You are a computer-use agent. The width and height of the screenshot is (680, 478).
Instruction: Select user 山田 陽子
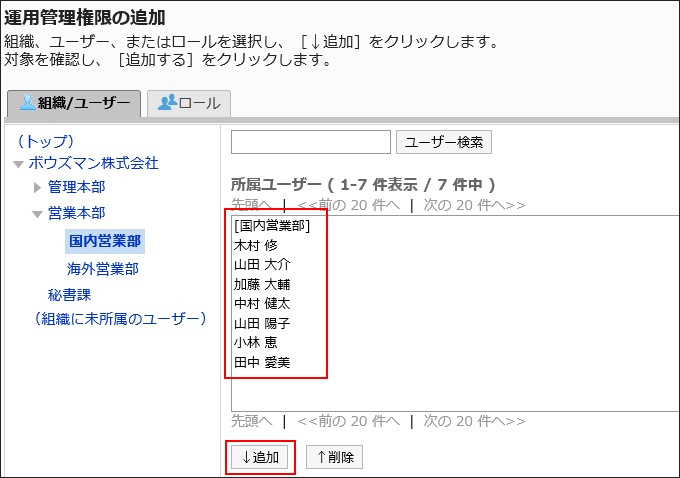262,323
